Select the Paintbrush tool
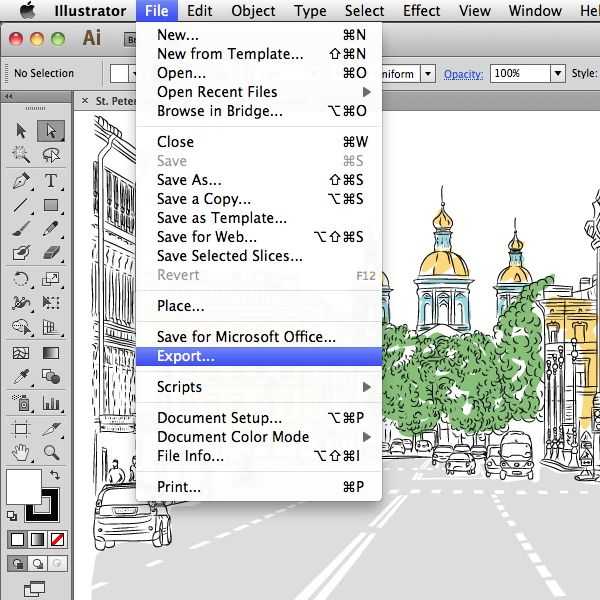The height and width of the screenshot is (600, 600). [x=21, y=229]
